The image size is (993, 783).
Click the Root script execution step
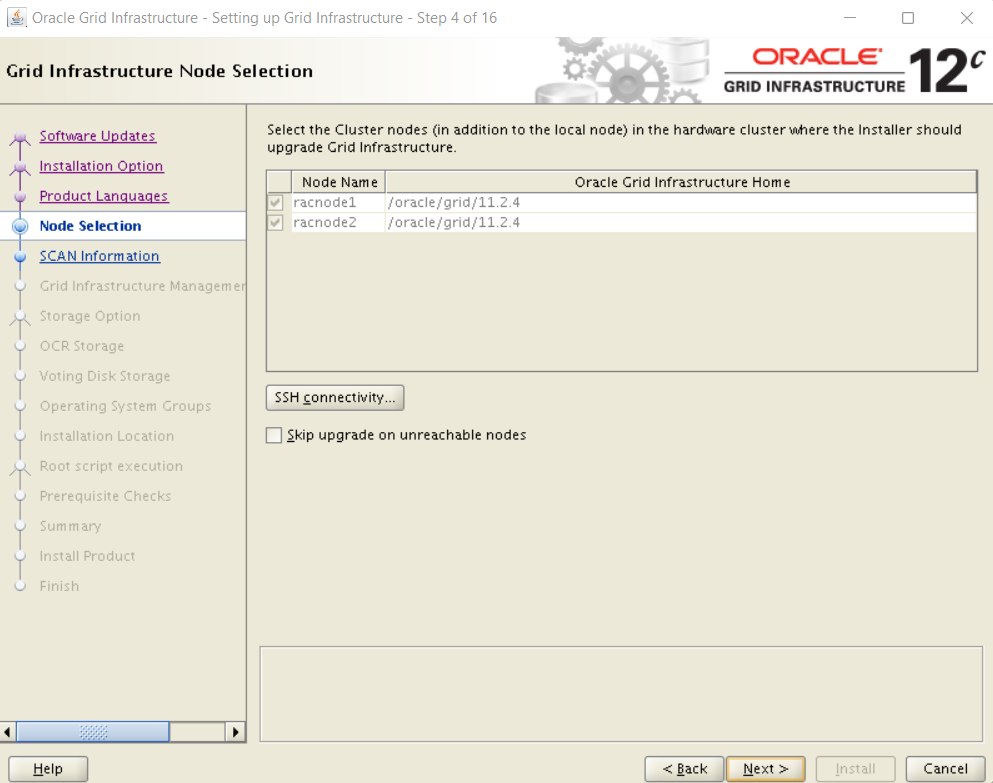pos(111,466)
